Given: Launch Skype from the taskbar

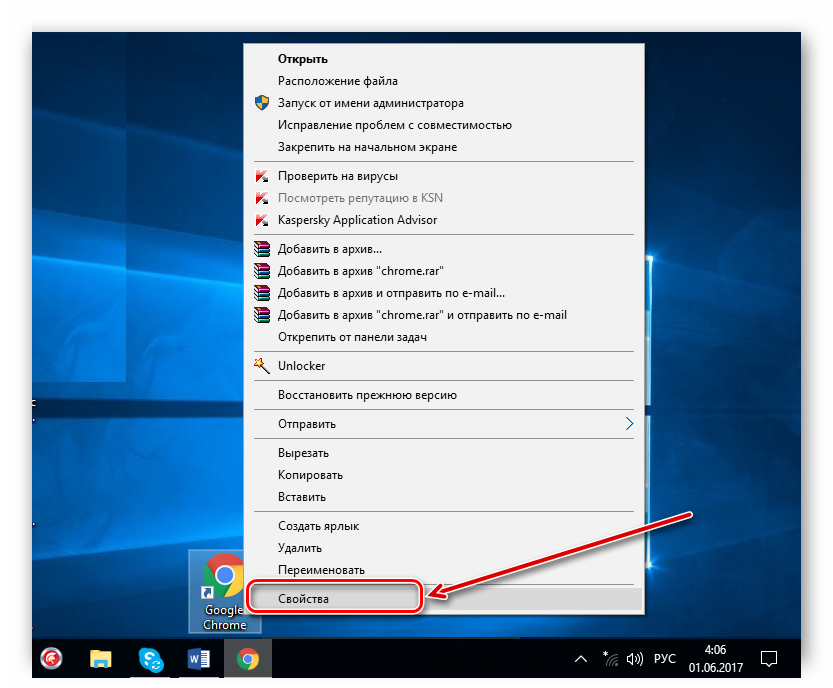Looking at the screenshot, I should point(151,659).
